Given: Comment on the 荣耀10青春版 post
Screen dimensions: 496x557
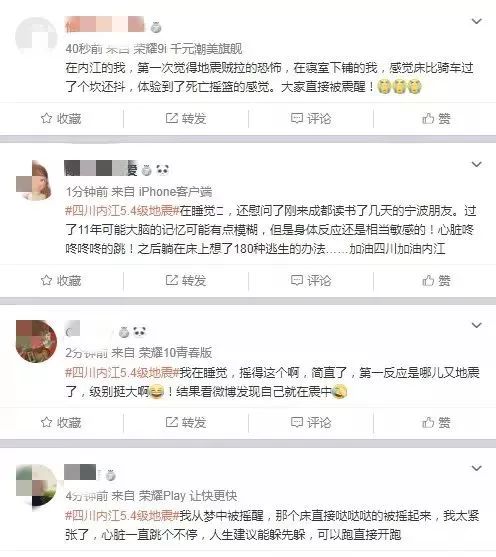Looking at the screenshot, I should 311,422.
